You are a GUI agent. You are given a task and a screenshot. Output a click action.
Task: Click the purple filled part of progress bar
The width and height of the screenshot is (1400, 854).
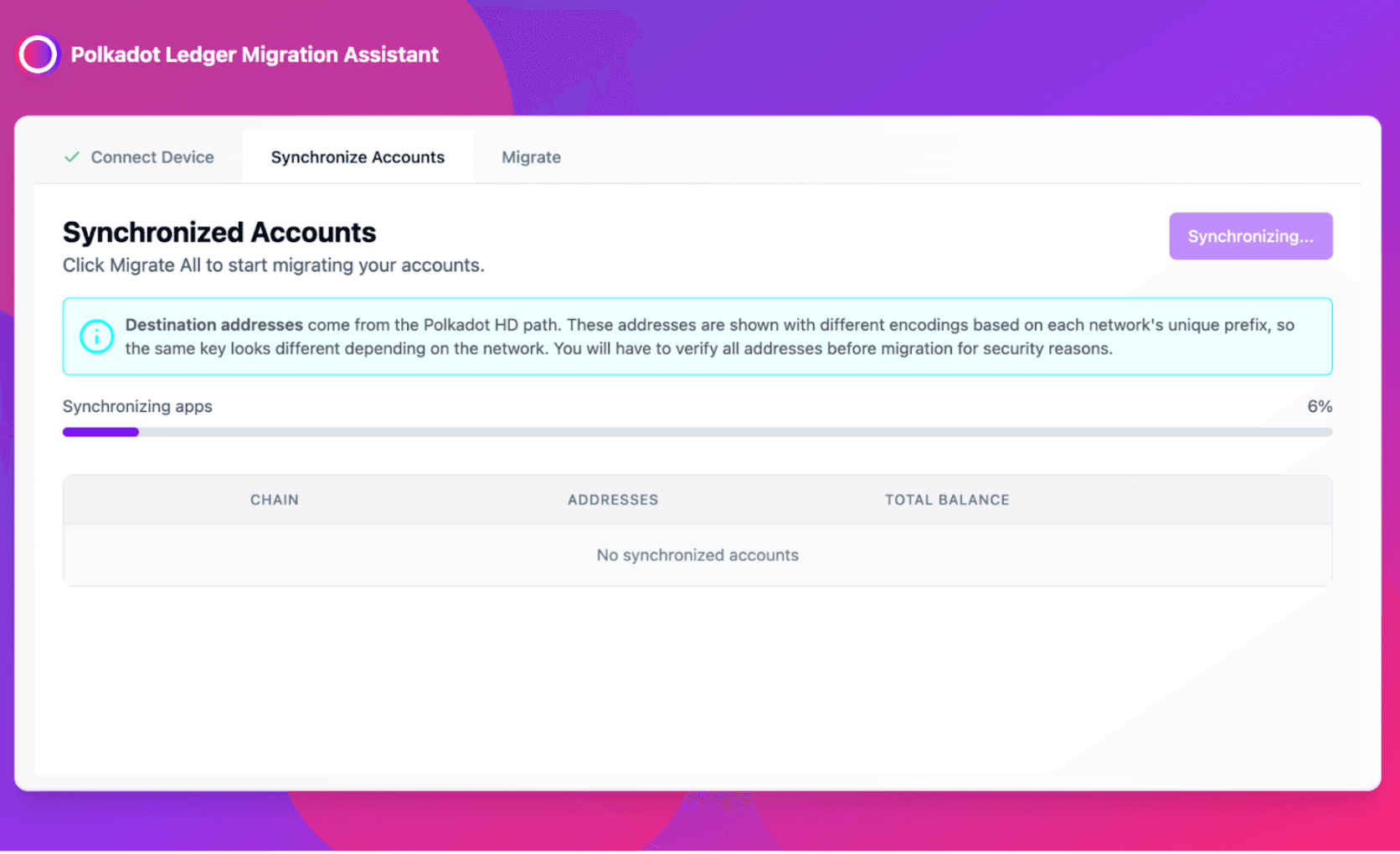click(100, 432)
